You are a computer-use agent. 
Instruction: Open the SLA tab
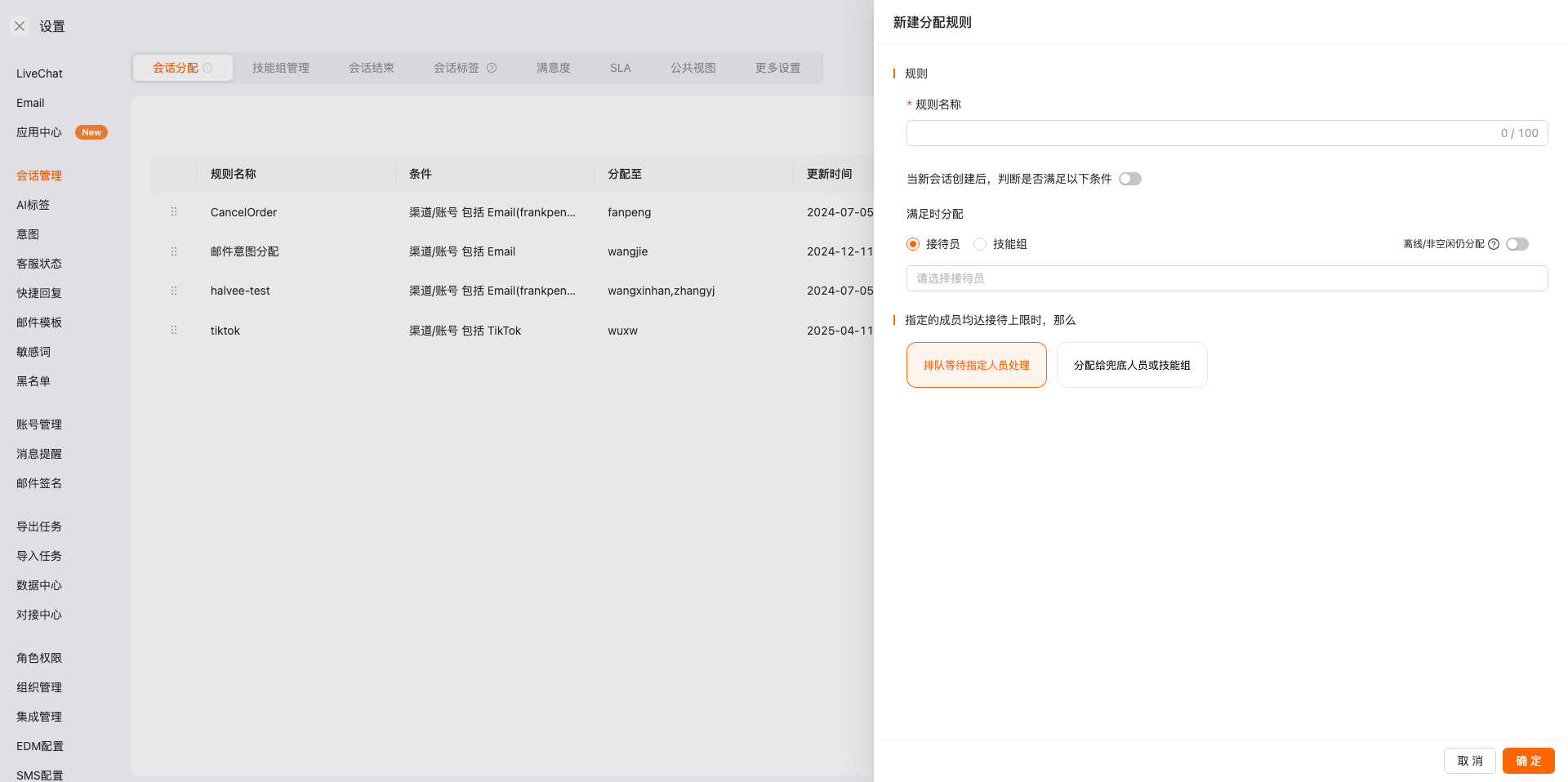tap(620, 68)
